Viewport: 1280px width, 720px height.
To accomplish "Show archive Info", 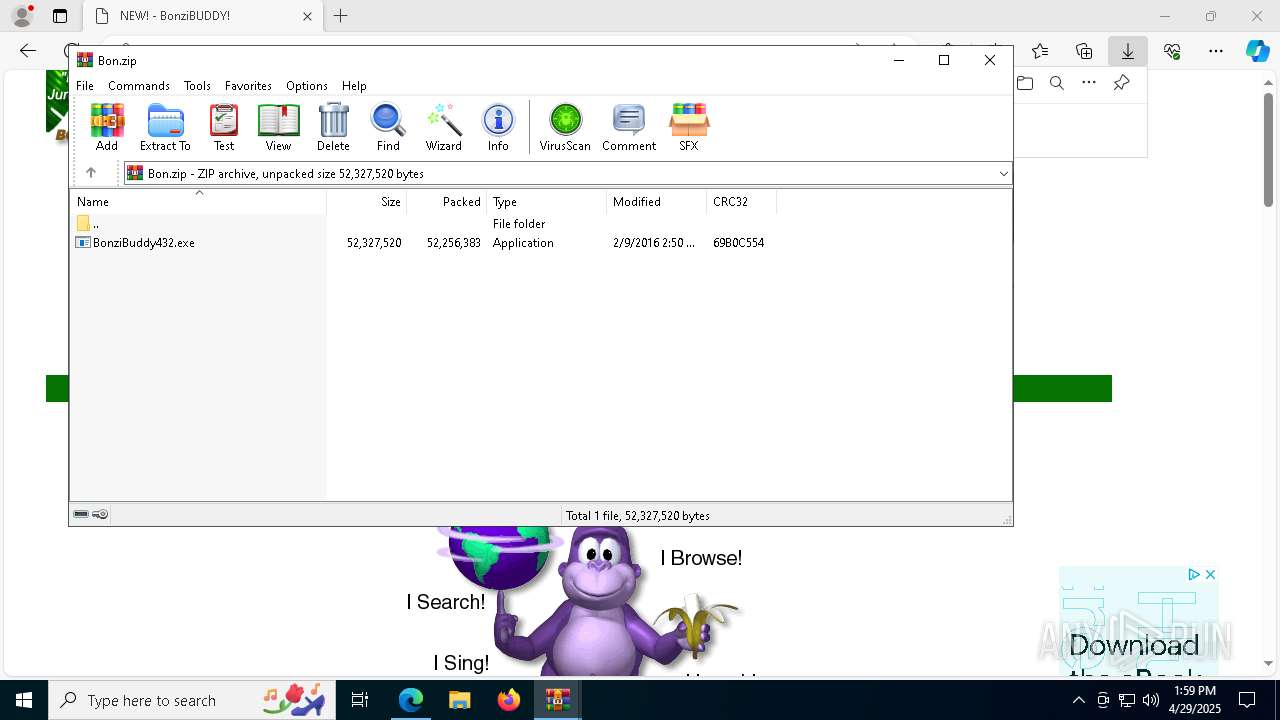I will click(498, 127).
